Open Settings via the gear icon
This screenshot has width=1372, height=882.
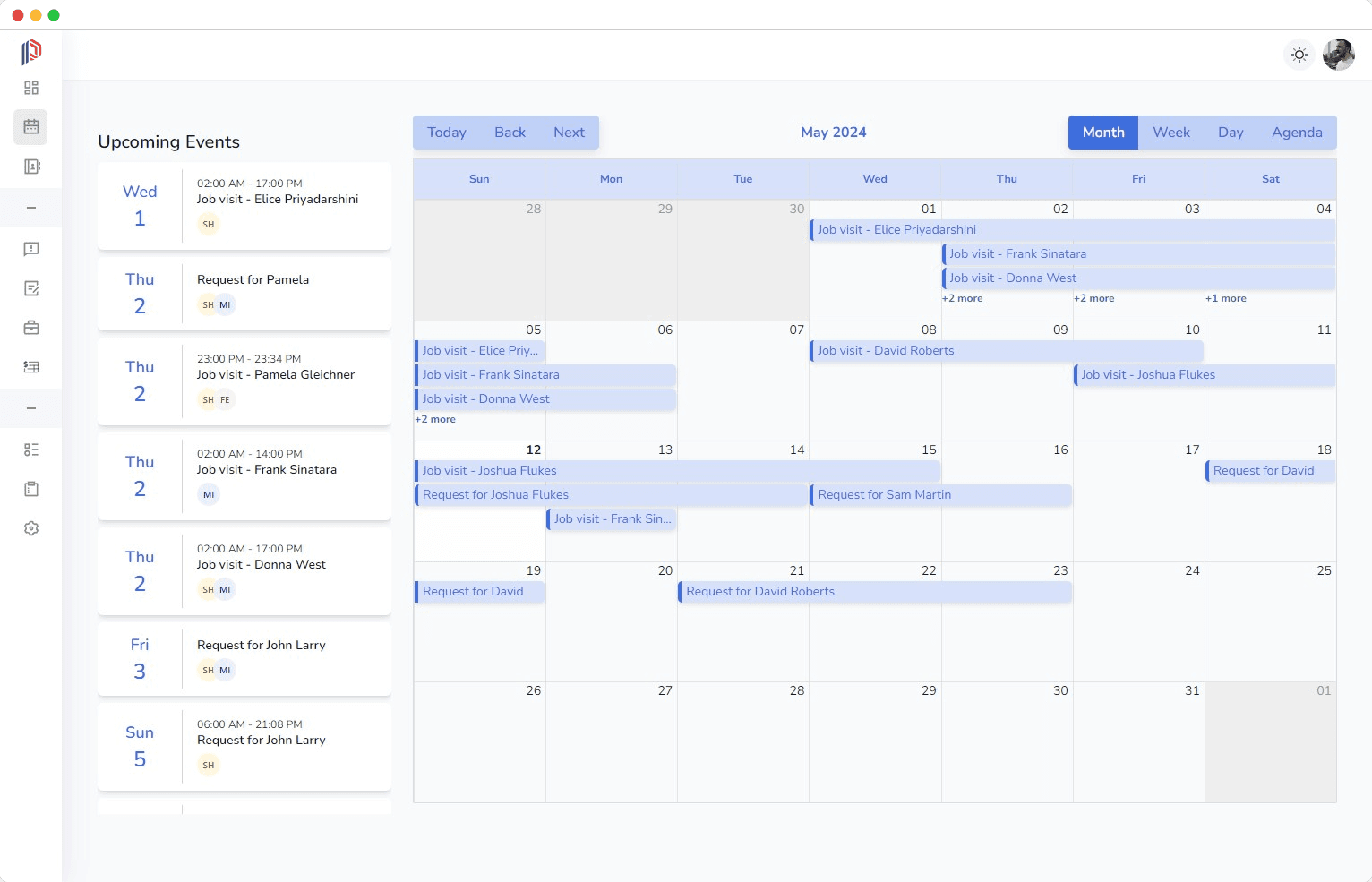[30, 527]
